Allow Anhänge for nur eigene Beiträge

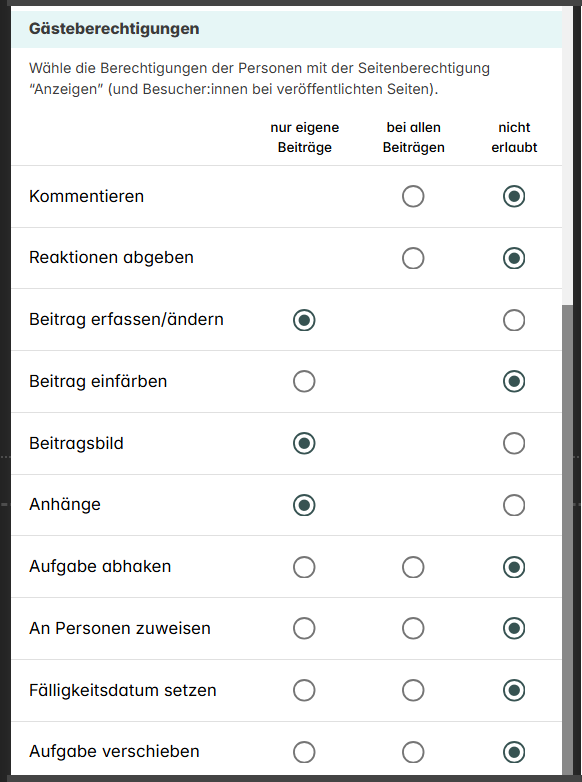coord(304,505)
